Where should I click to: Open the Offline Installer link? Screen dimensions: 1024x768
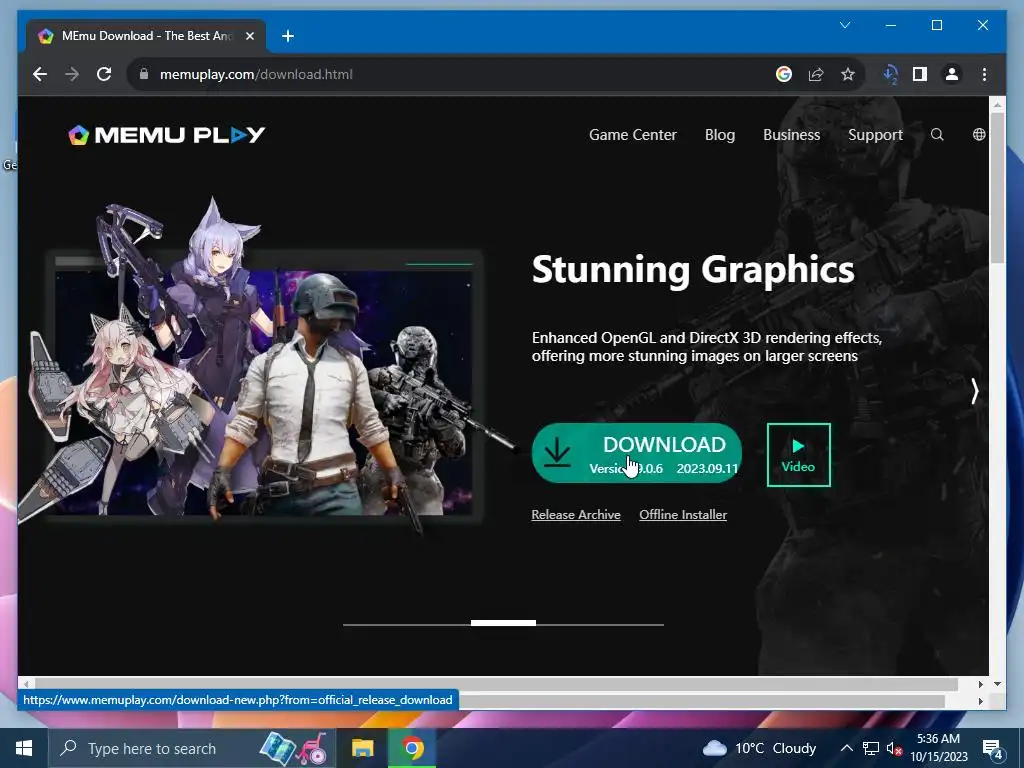coord(683,515)
